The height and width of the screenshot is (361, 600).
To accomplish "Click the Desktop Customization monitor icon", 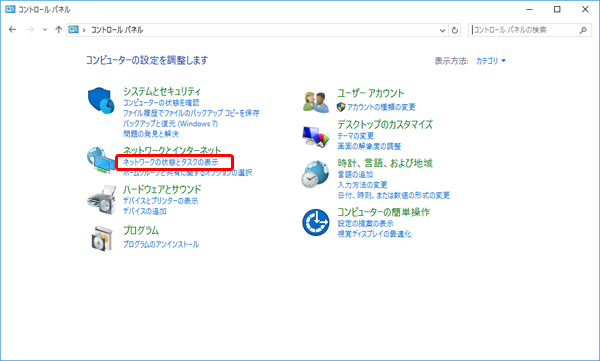I will coord(316,137).
